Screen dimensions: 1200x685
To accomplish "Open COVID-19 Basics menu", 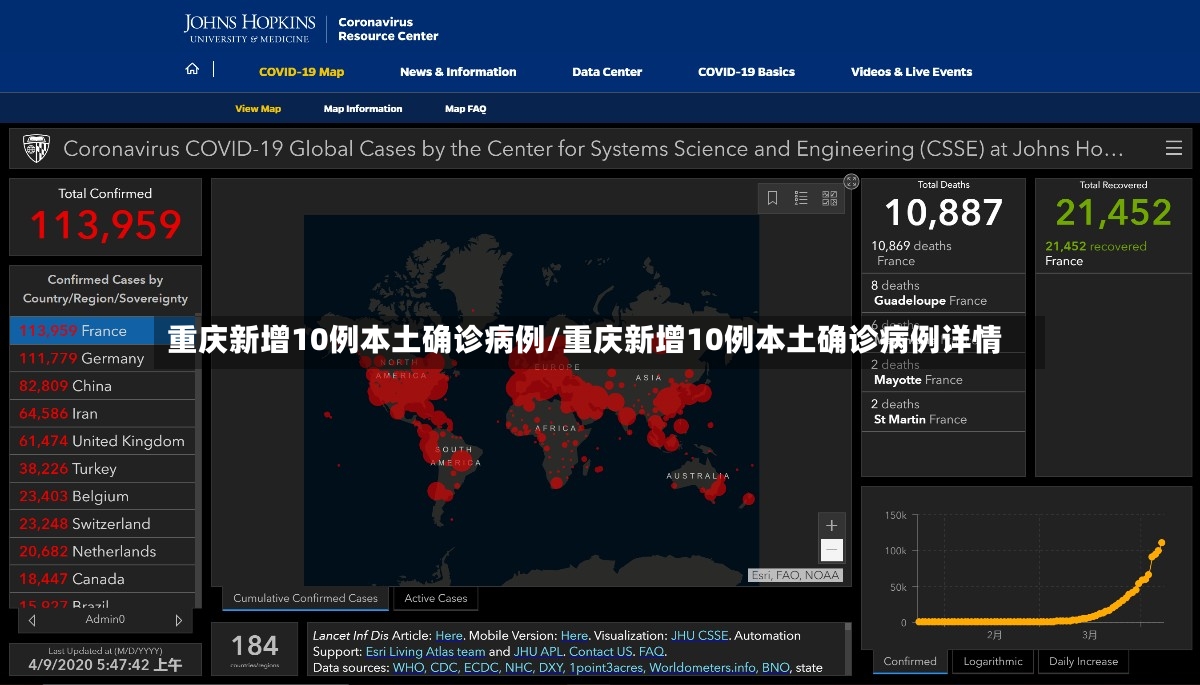I will [746, 72].
